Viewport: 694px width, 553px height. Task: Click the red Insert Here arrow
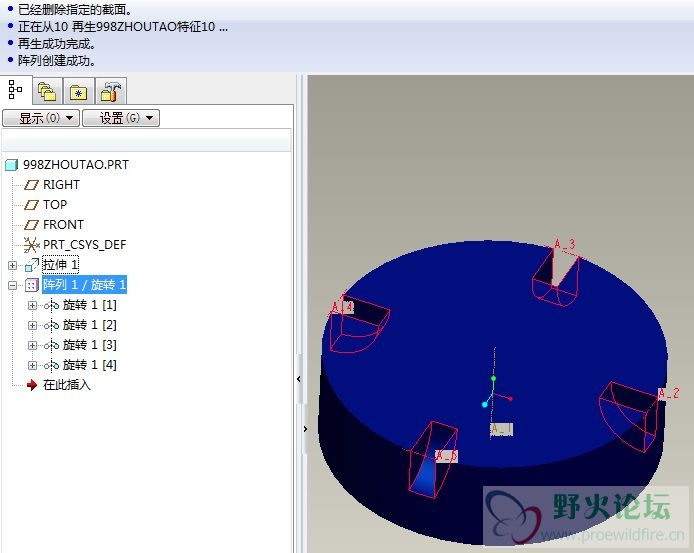coord(32,385)
